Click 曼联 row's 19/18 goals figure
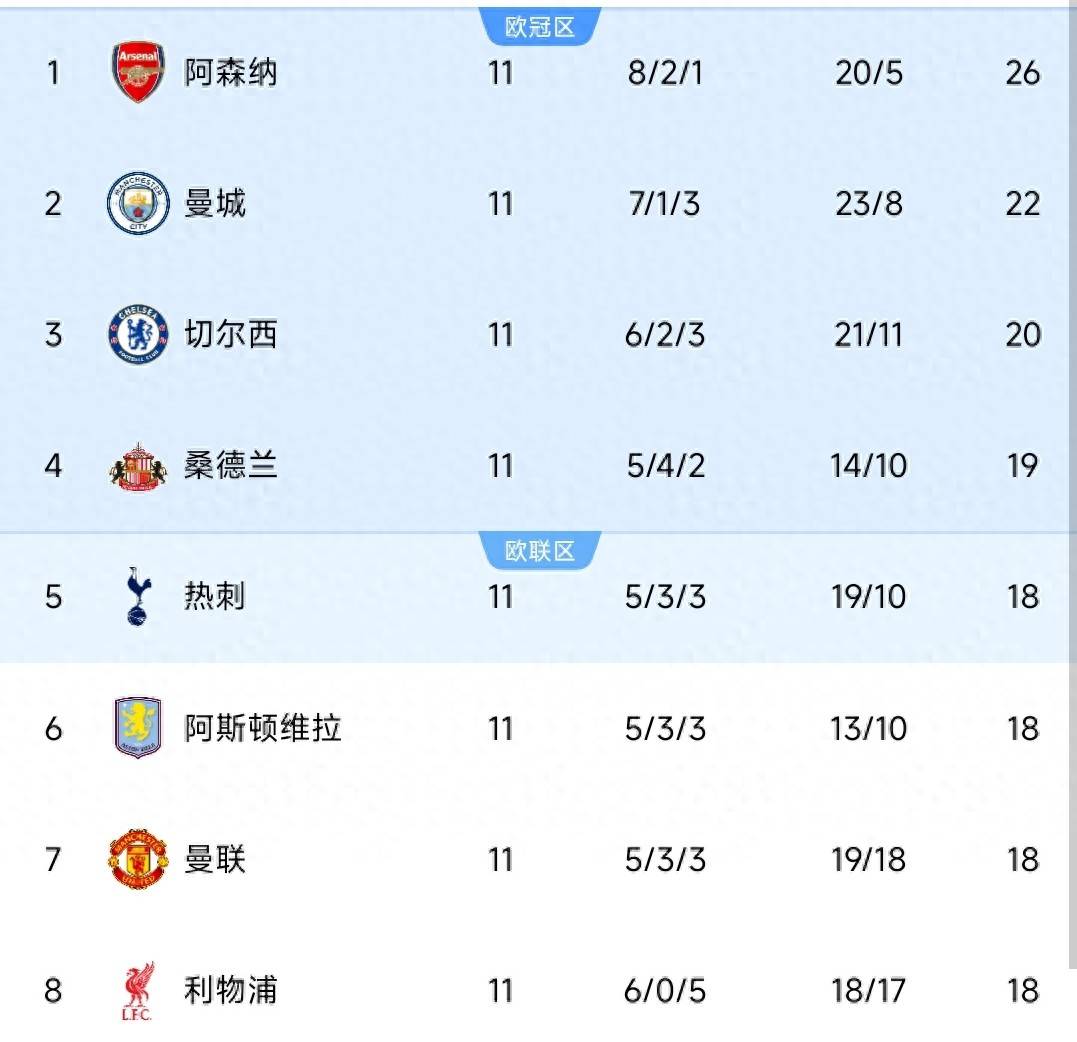 869,859
